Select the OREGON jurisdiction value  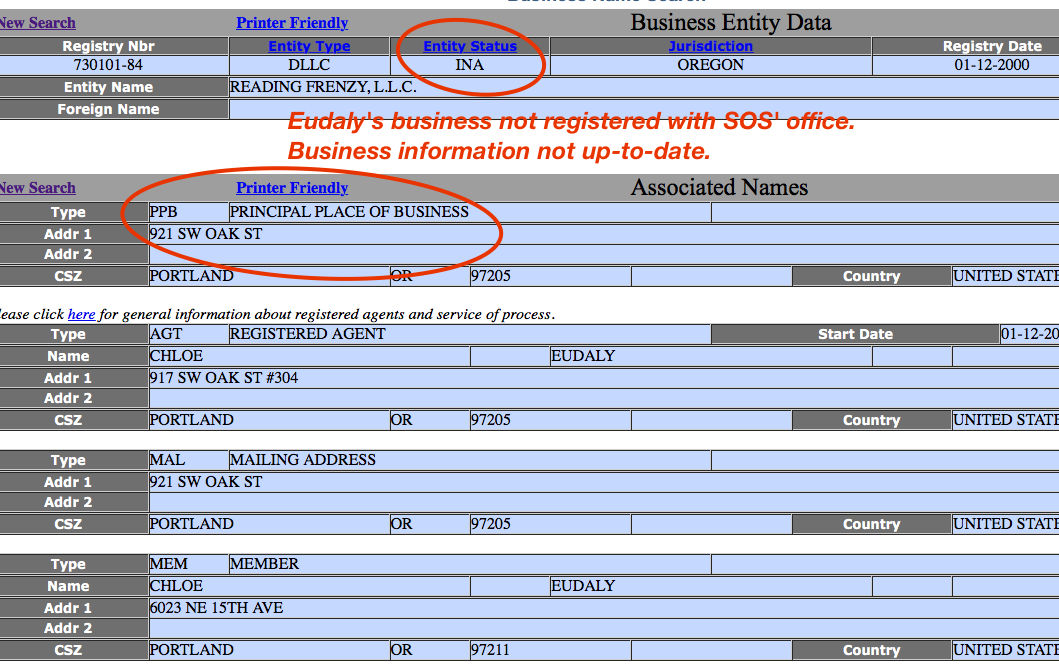pos(711,65)
